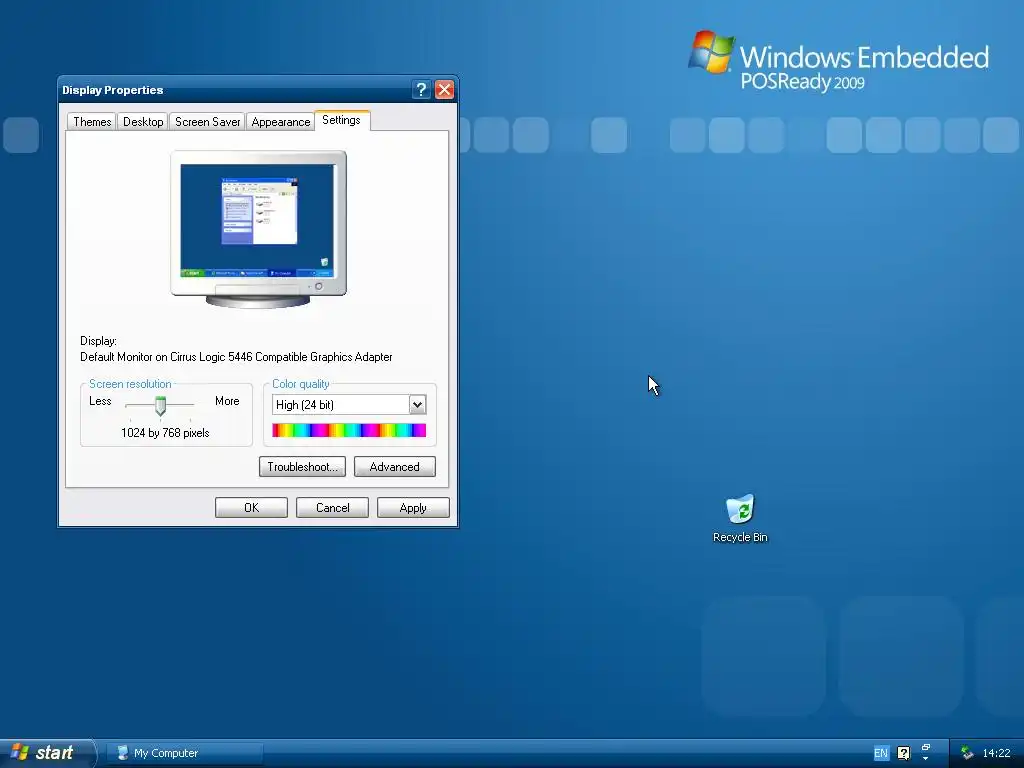Go to the Appearance tab

[281, 121]
